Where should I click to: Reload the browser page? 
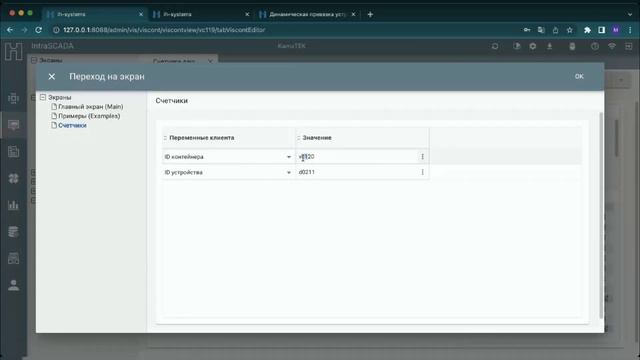pyautogui.click(x=38, y=30)
